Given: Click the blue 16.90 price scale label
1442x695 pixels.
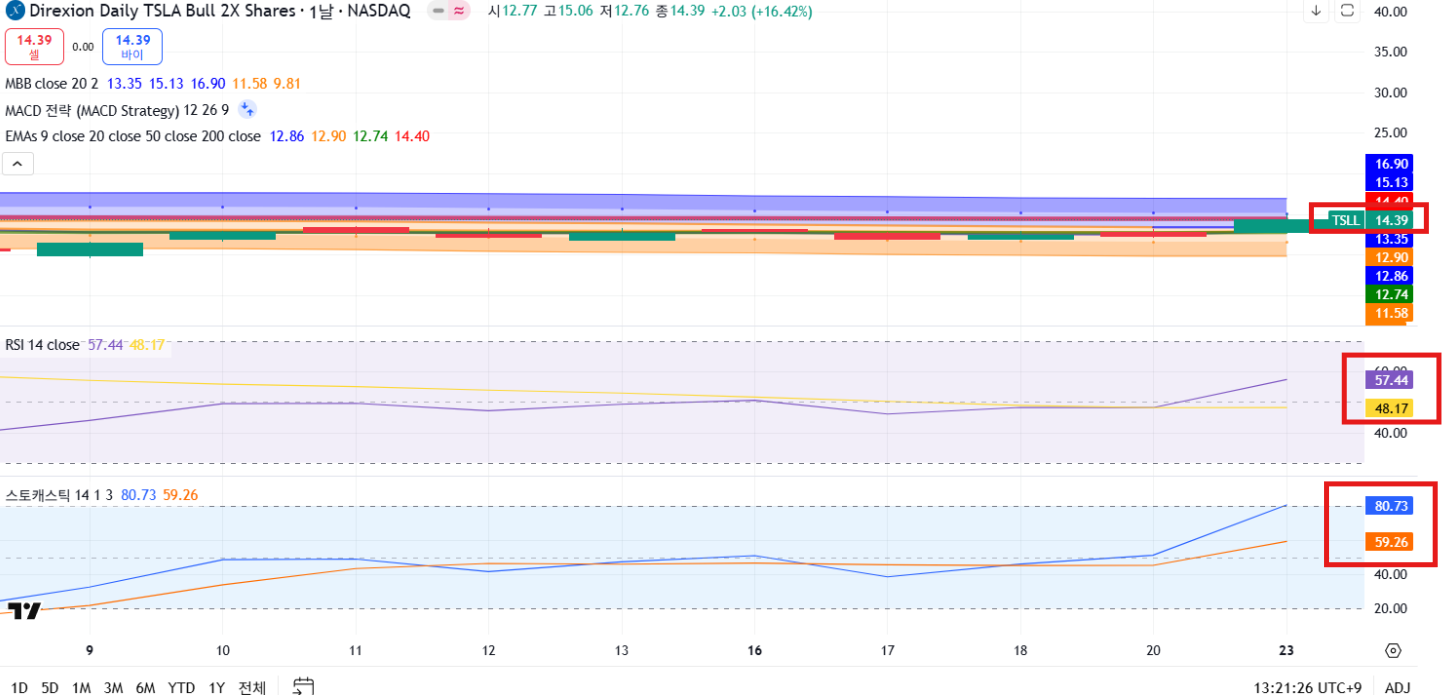Looking at the screenshot, I should pyautogui.click(x=1392, y=163).
